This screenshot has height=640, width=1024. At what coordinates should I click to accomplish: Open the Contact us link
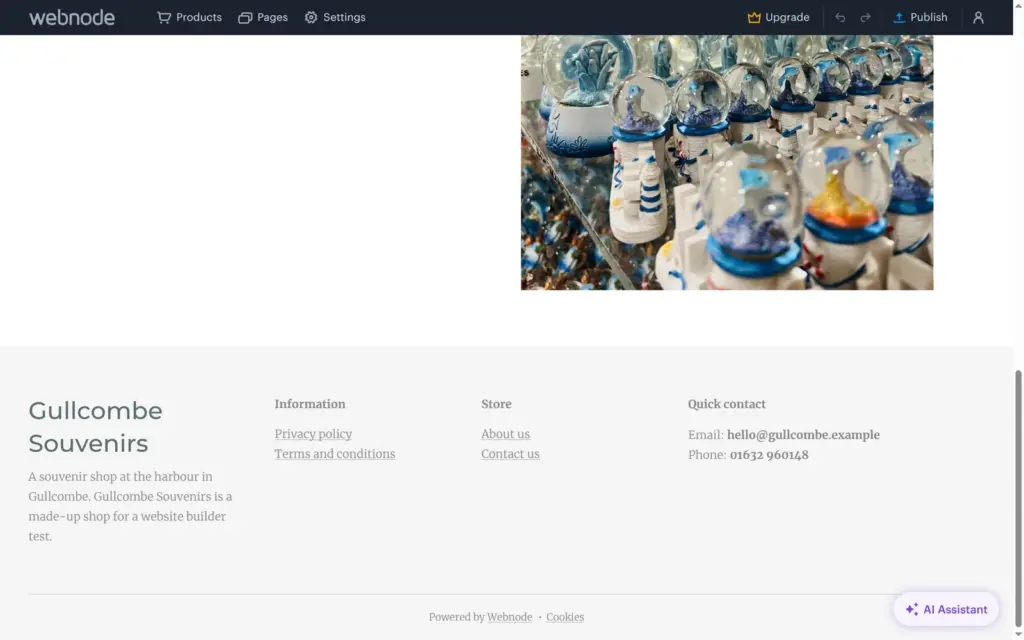[510, 454]
